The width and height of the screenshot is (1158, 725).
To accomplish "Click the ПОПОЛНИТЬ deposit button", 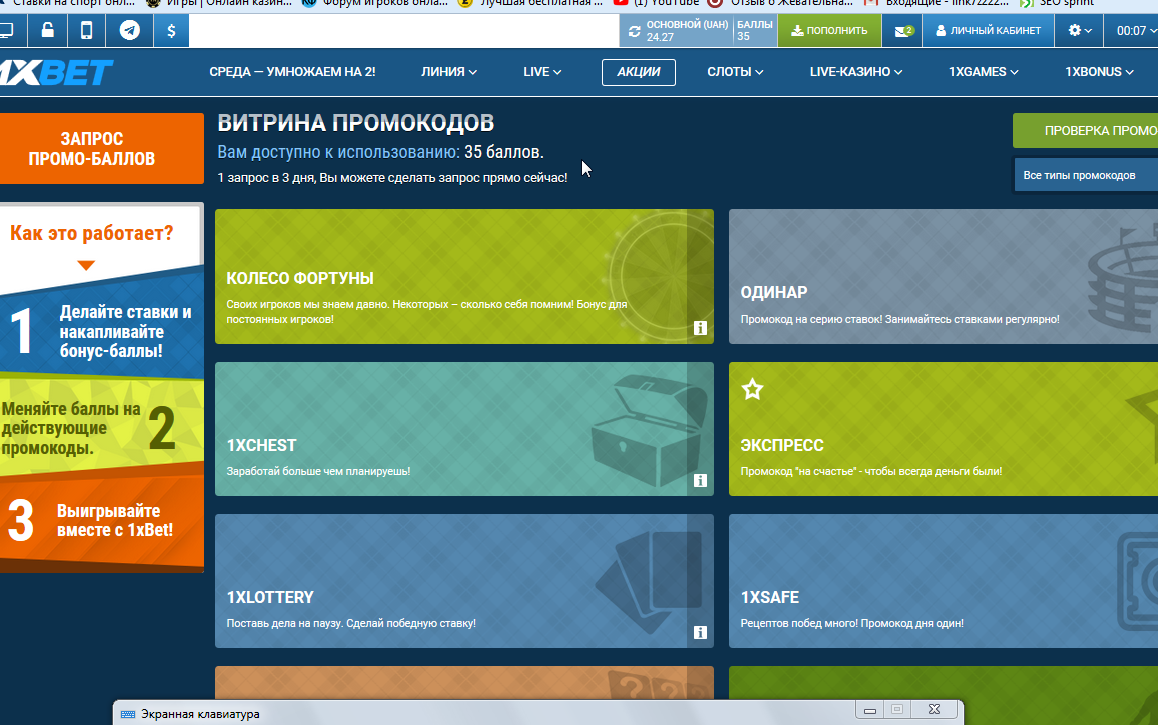I will point(829,31).
